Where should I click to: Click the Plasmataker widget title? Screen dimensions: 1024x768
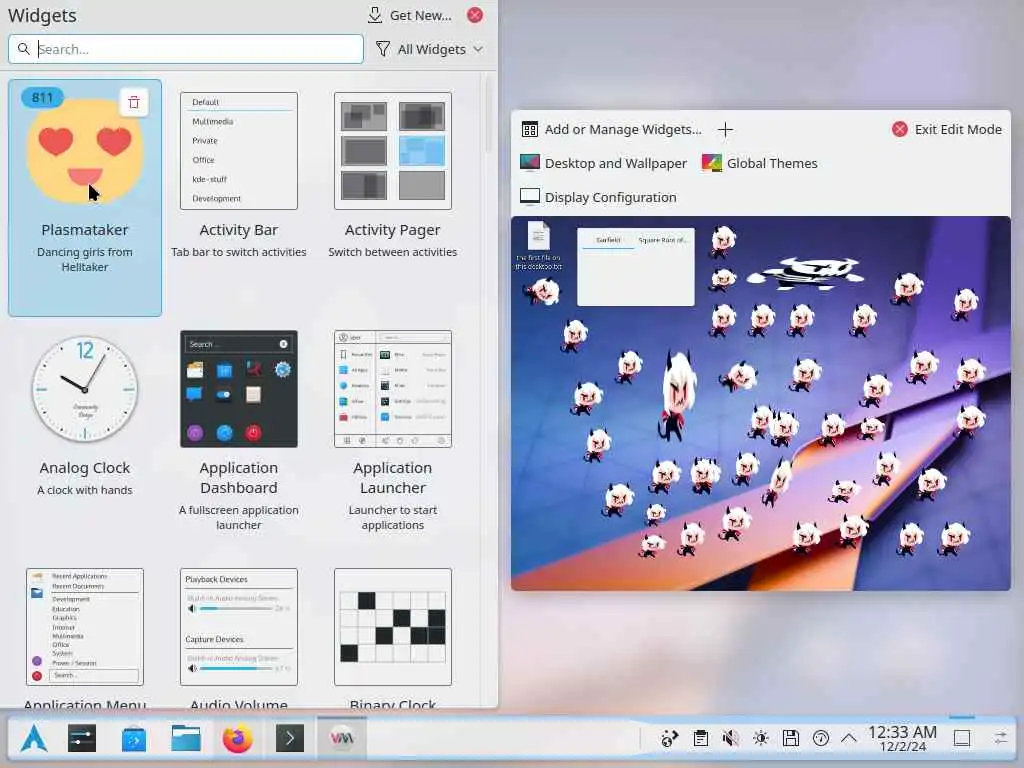(85, 230)
